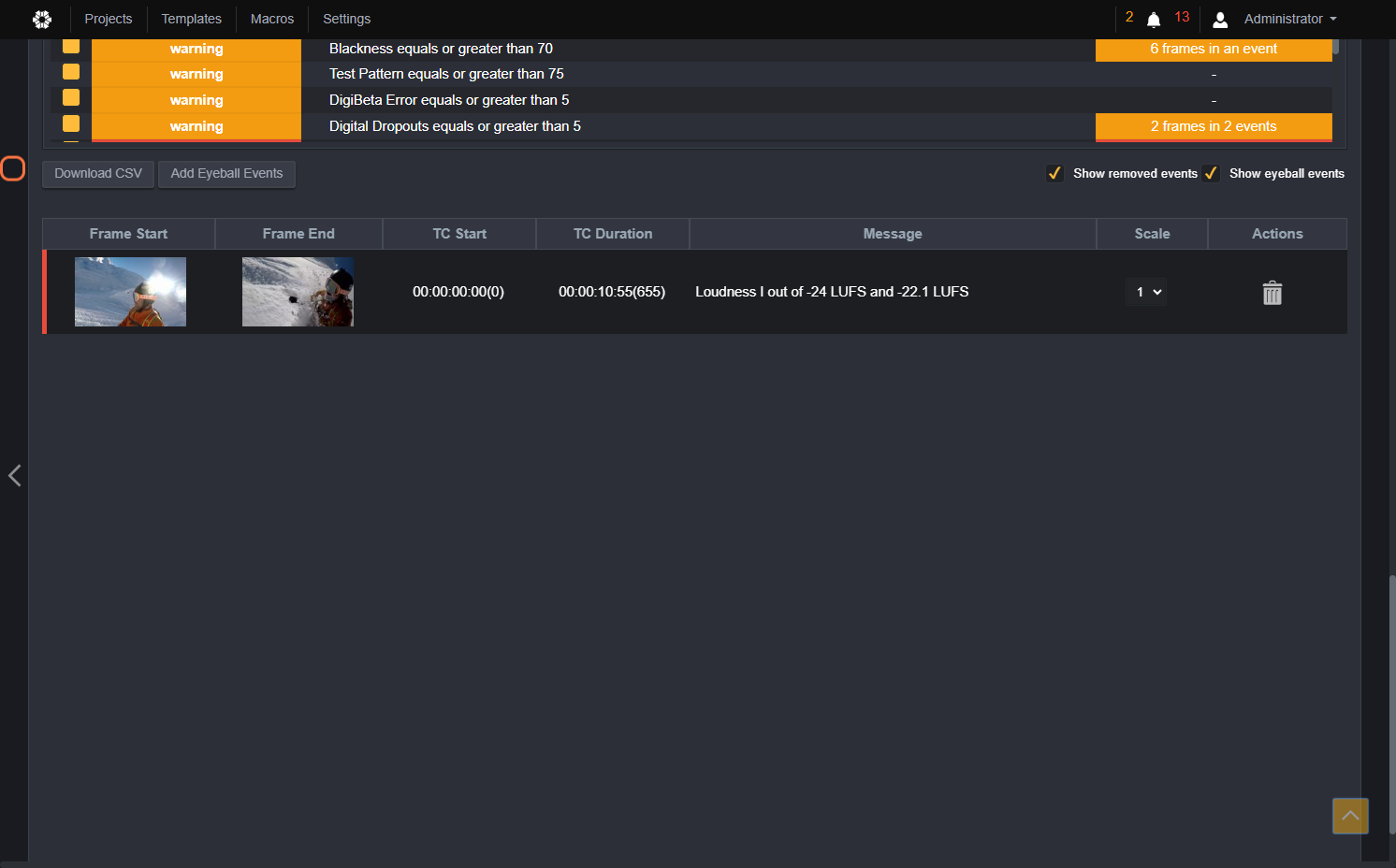
Task: Click the warning badge for Digital Dropouts row
Action: (x=196, y=126)
